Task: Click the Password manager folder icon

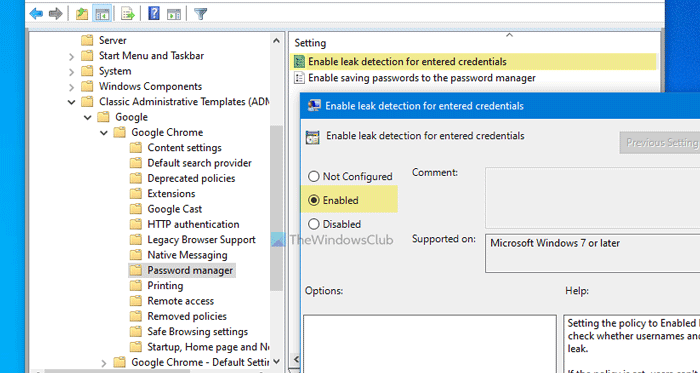Action: tap(136, 270)
